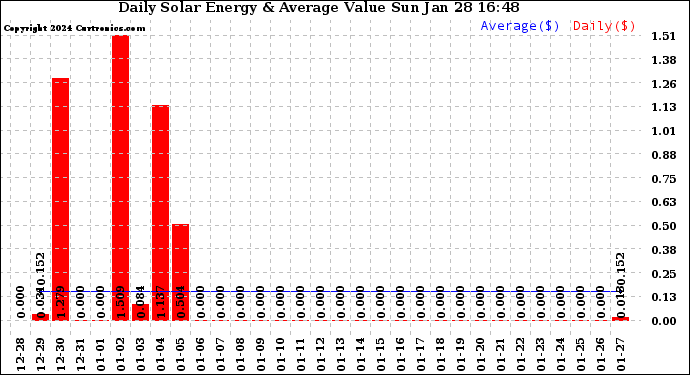690x375 pixels.
Task: Click the 1.51 y-axis label
Action: pos(664,36)
